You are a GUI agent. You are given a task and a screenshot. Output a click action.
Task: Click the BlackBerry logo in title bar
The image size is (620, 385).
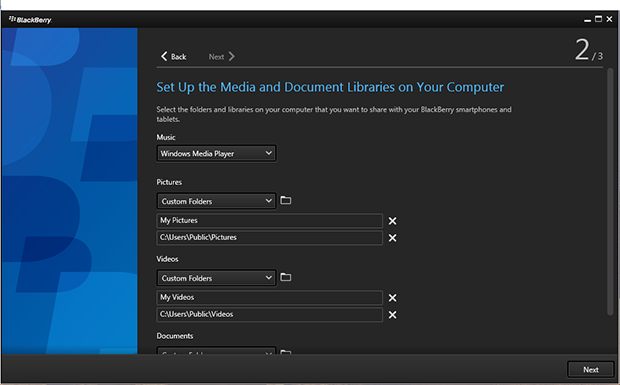tap(30, 19)
